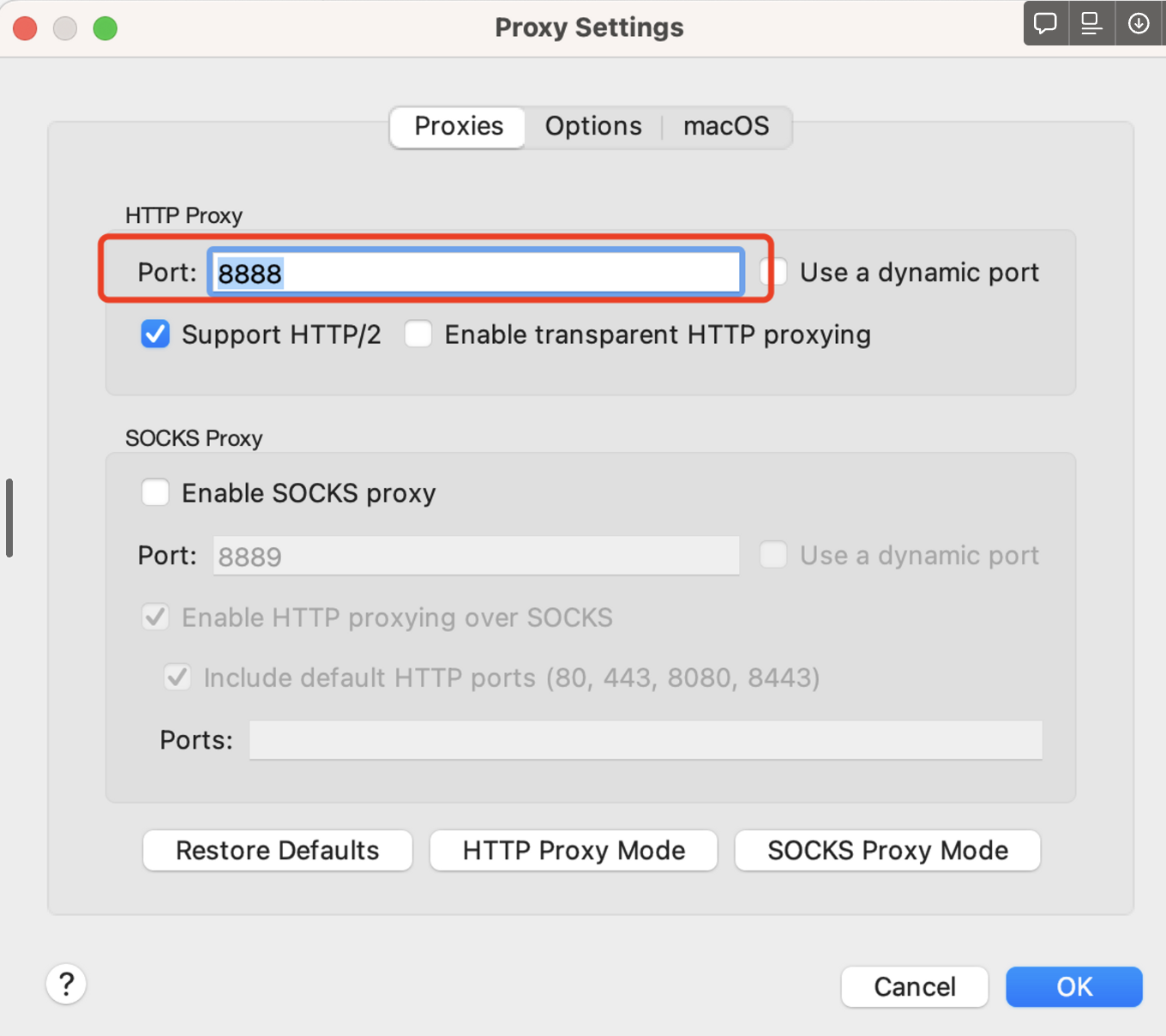Viewport: 1166px width, 1036px height.
Task: Check Use a dynamic port for SOCKS Proxy
Action: [x=772, y=555]
